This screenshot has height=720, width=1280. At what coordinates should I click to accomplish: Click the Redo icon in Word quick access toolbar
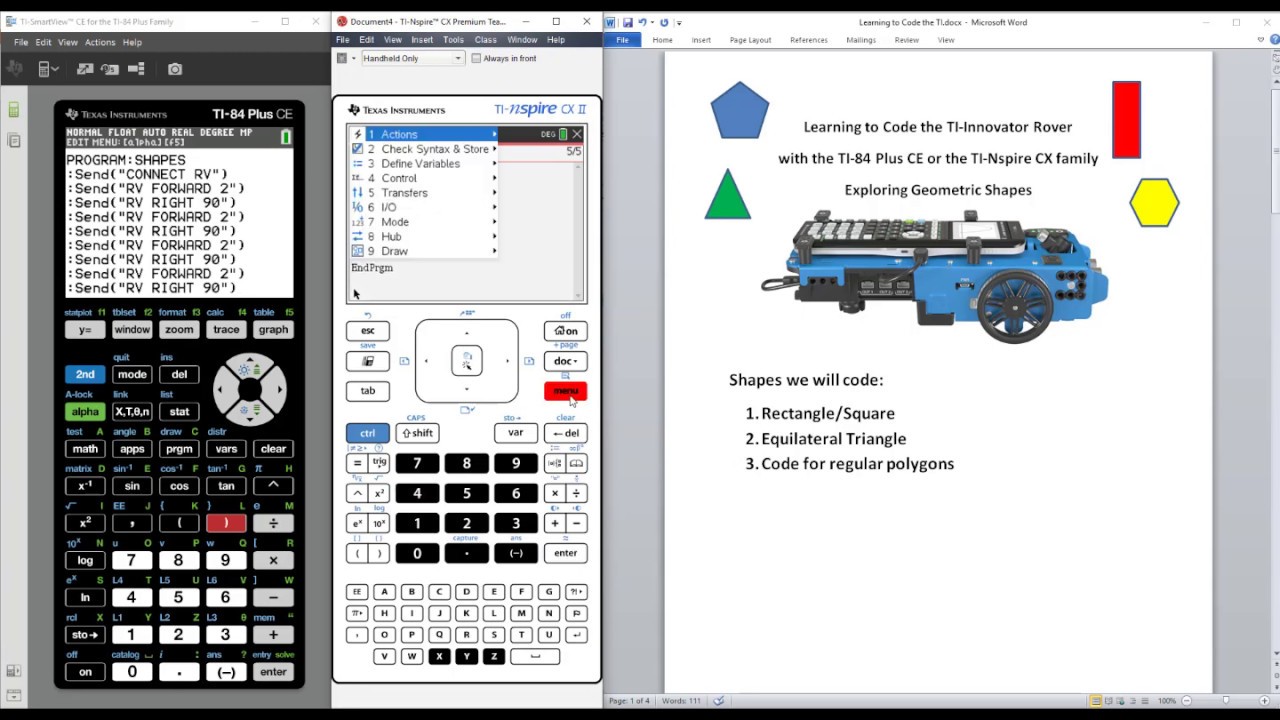point(664,22)
